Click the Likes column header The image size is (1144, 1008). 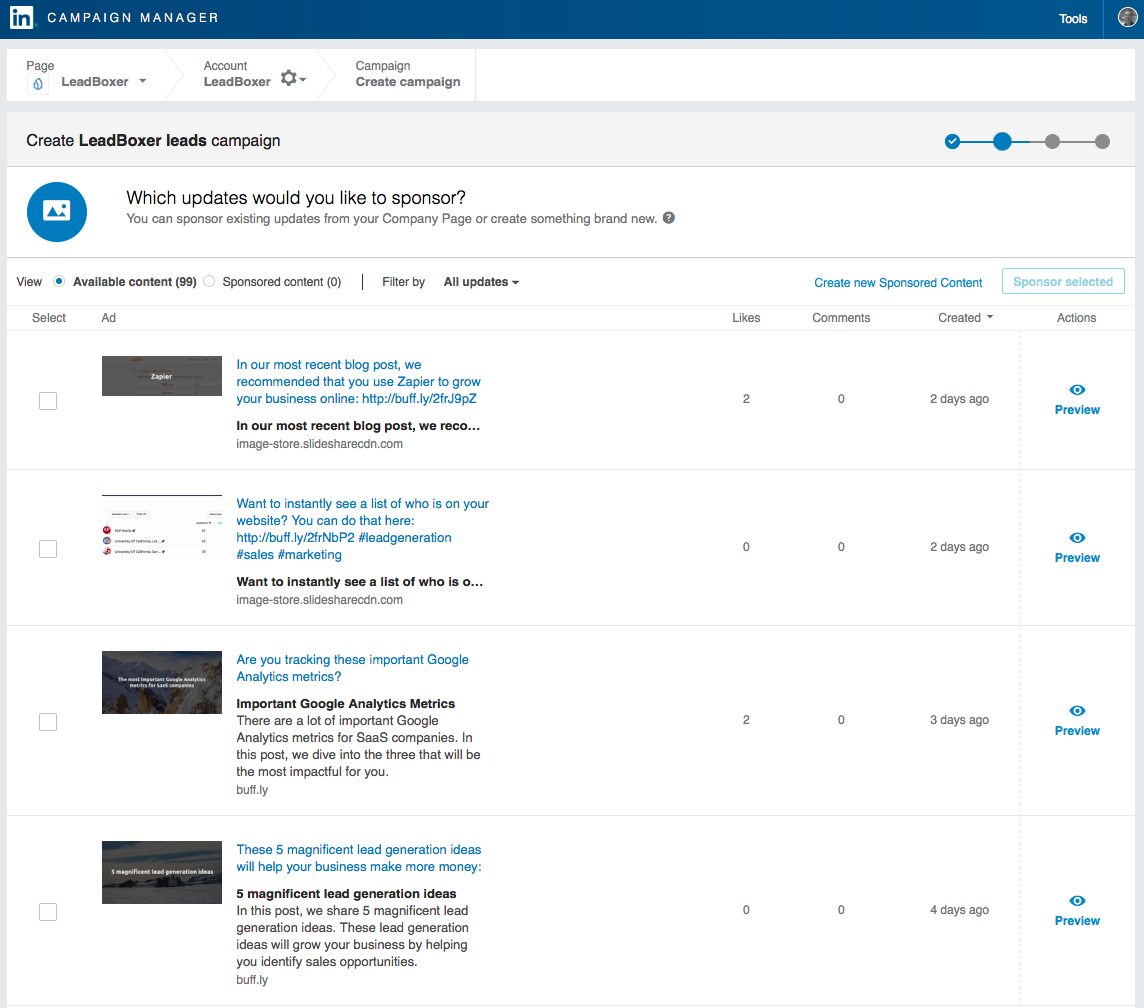click(x=746, y=317)
